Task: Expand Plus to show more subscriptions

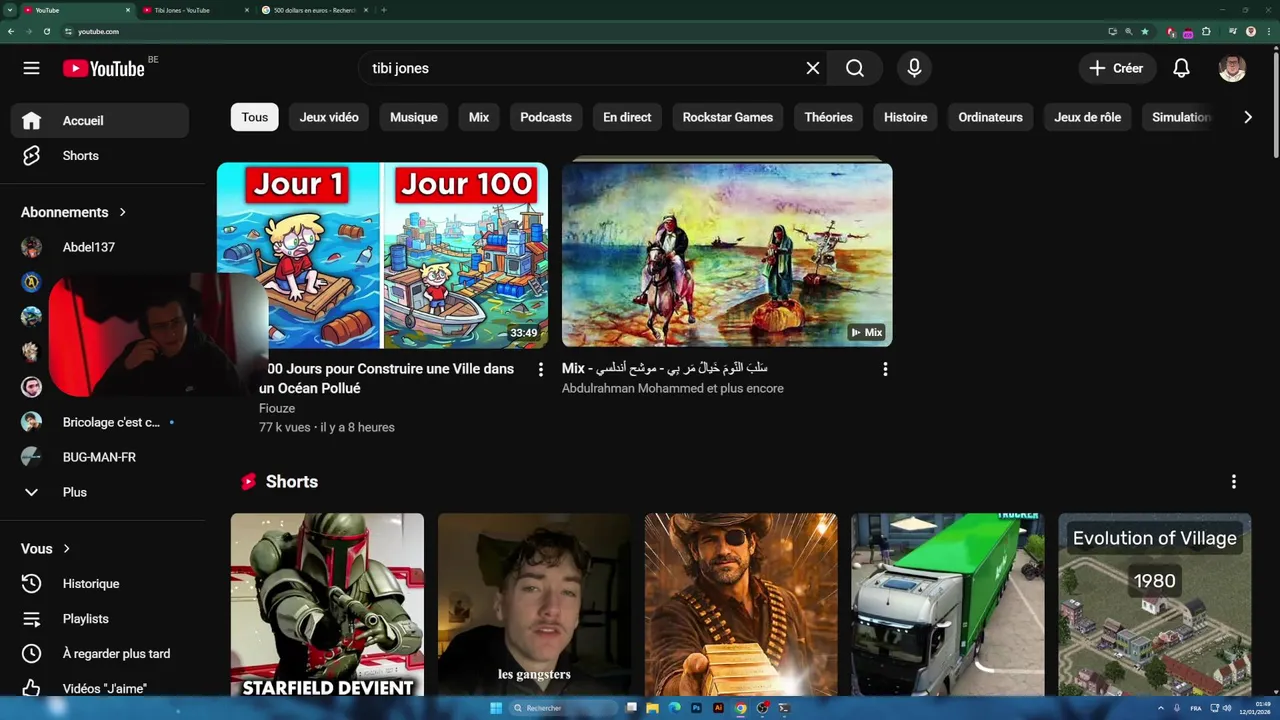Action: coord(100,492)
